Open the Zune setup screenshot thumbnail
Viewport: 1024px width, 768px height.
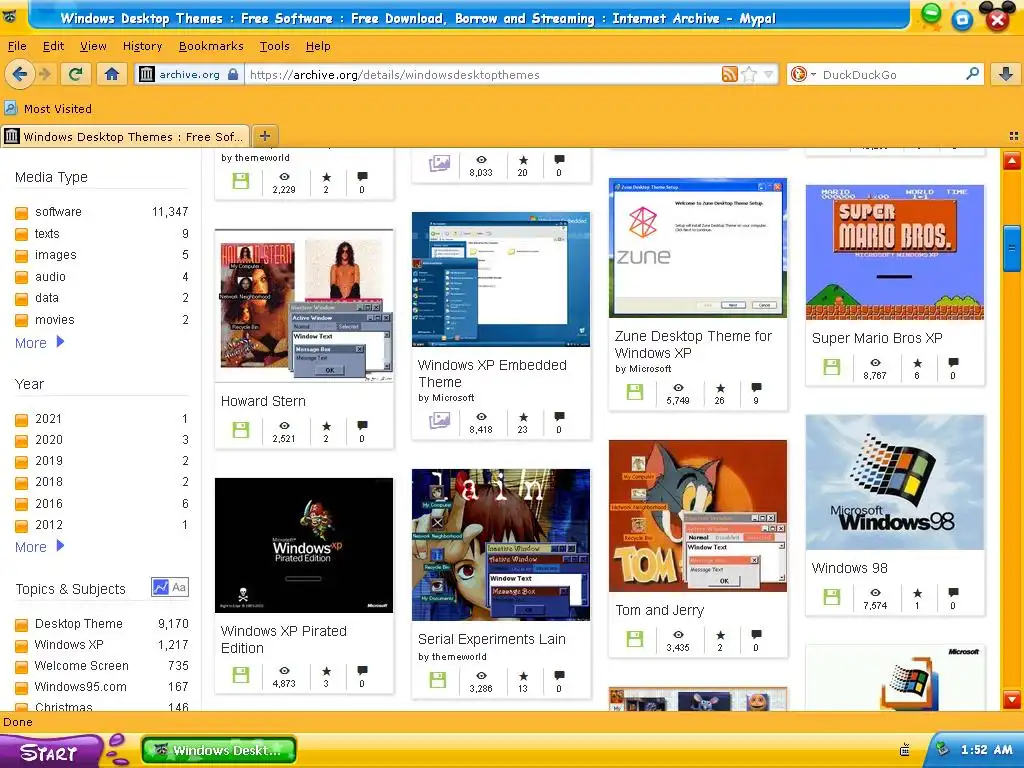point(697,248)
